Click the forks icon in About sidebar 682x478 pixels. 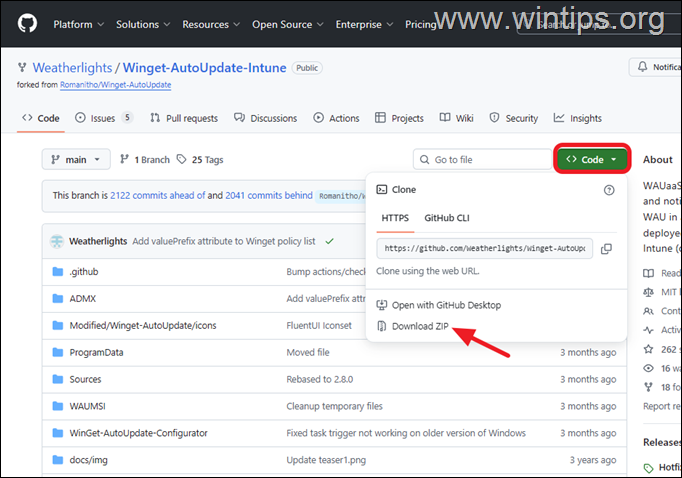tap(649, 387)
